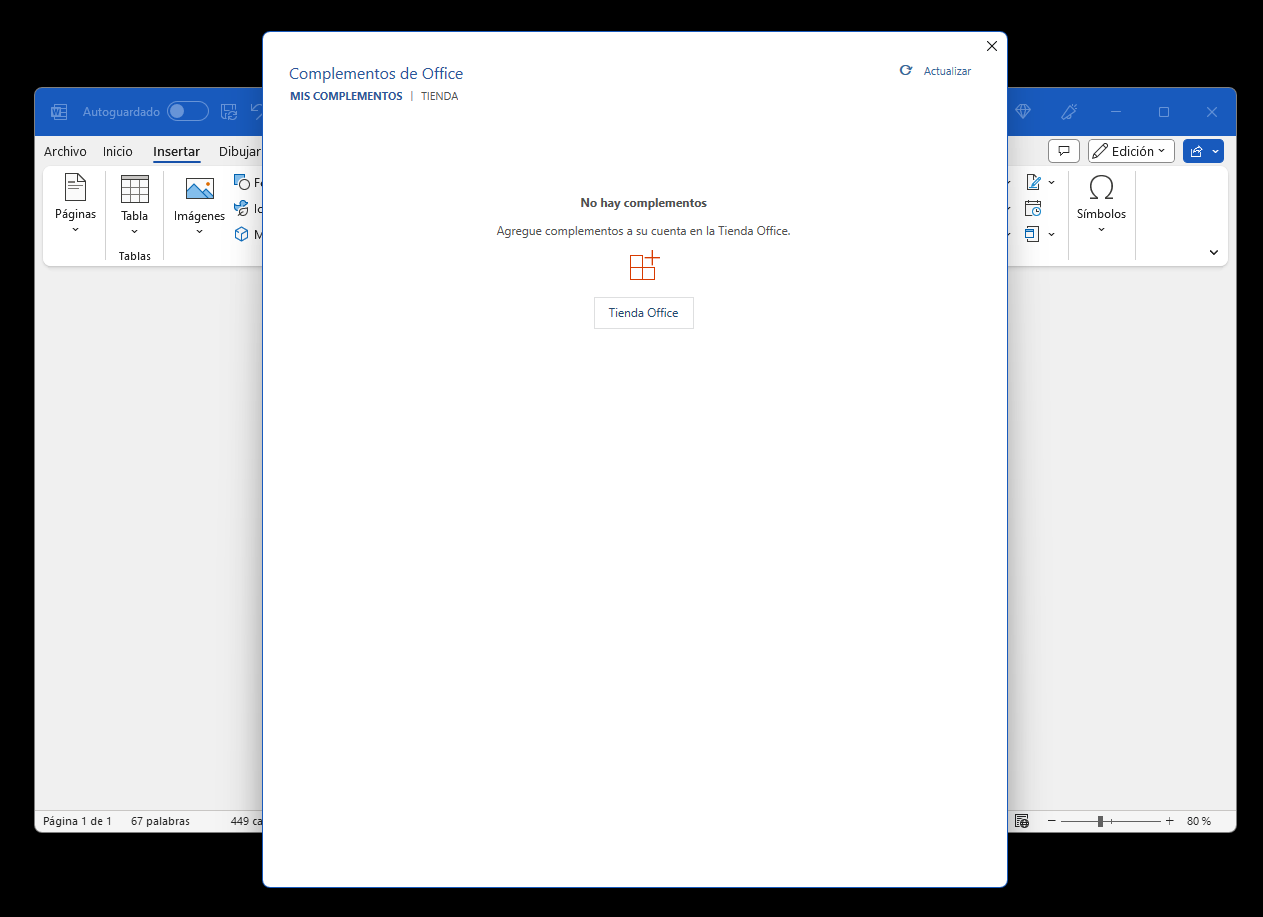Click the Formas shapes icon
Viewport: 1263px width, 917px height.
(x=241, y=182)
